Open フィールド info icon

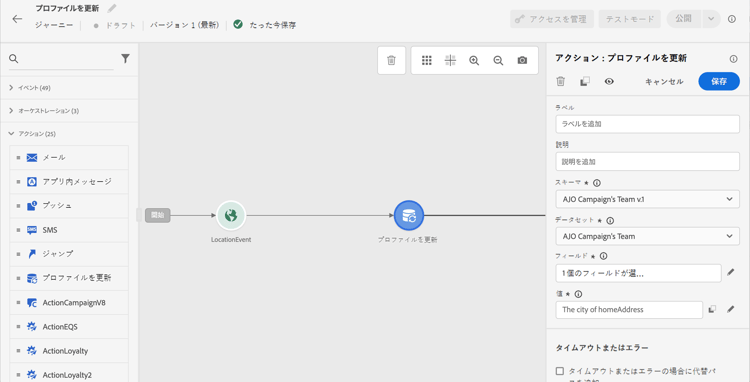coord(603,256)
